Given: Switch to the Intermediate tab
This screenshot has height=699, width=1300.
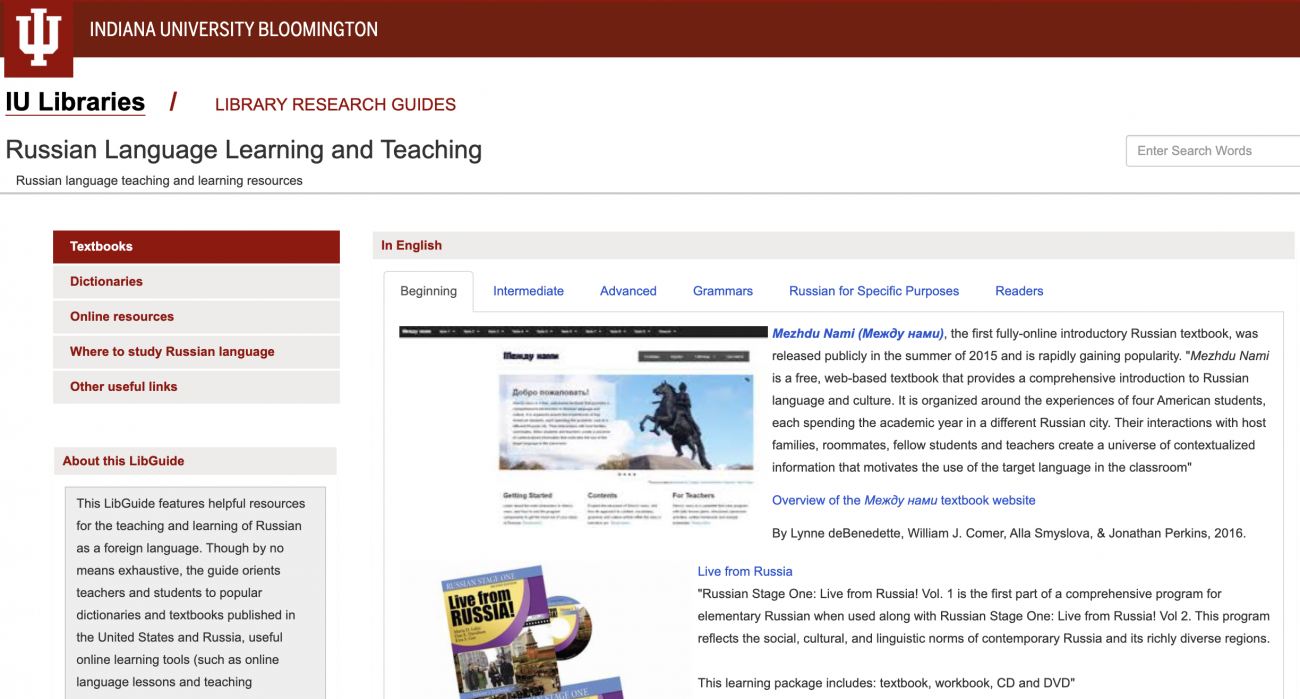Looking at the screenshot, I should 528,291.
